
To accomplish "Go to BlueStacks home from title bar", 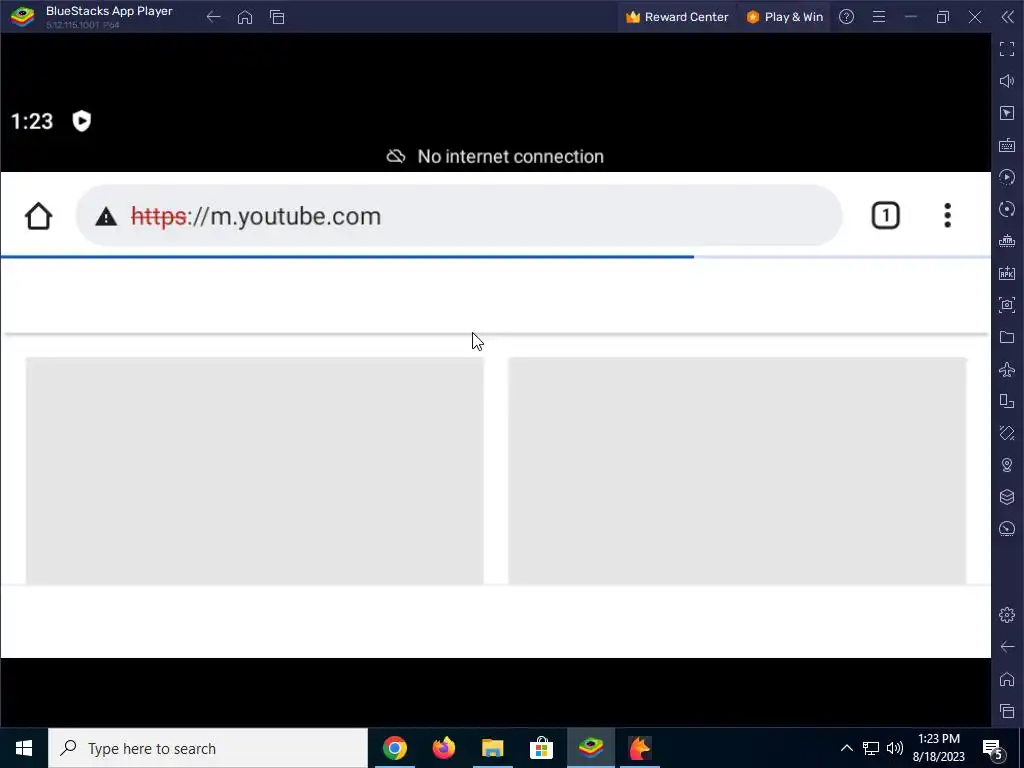I will click(x=245, y=17).
